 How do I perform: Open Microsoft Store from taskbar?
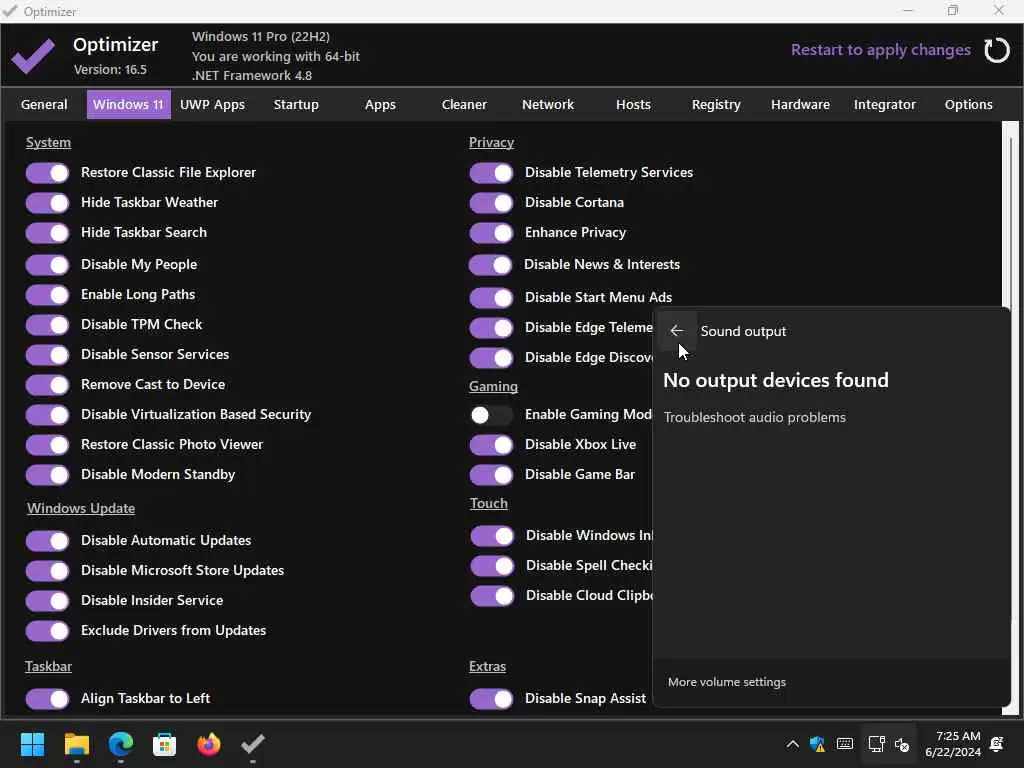pyautogui.click(x=165, y=744)
